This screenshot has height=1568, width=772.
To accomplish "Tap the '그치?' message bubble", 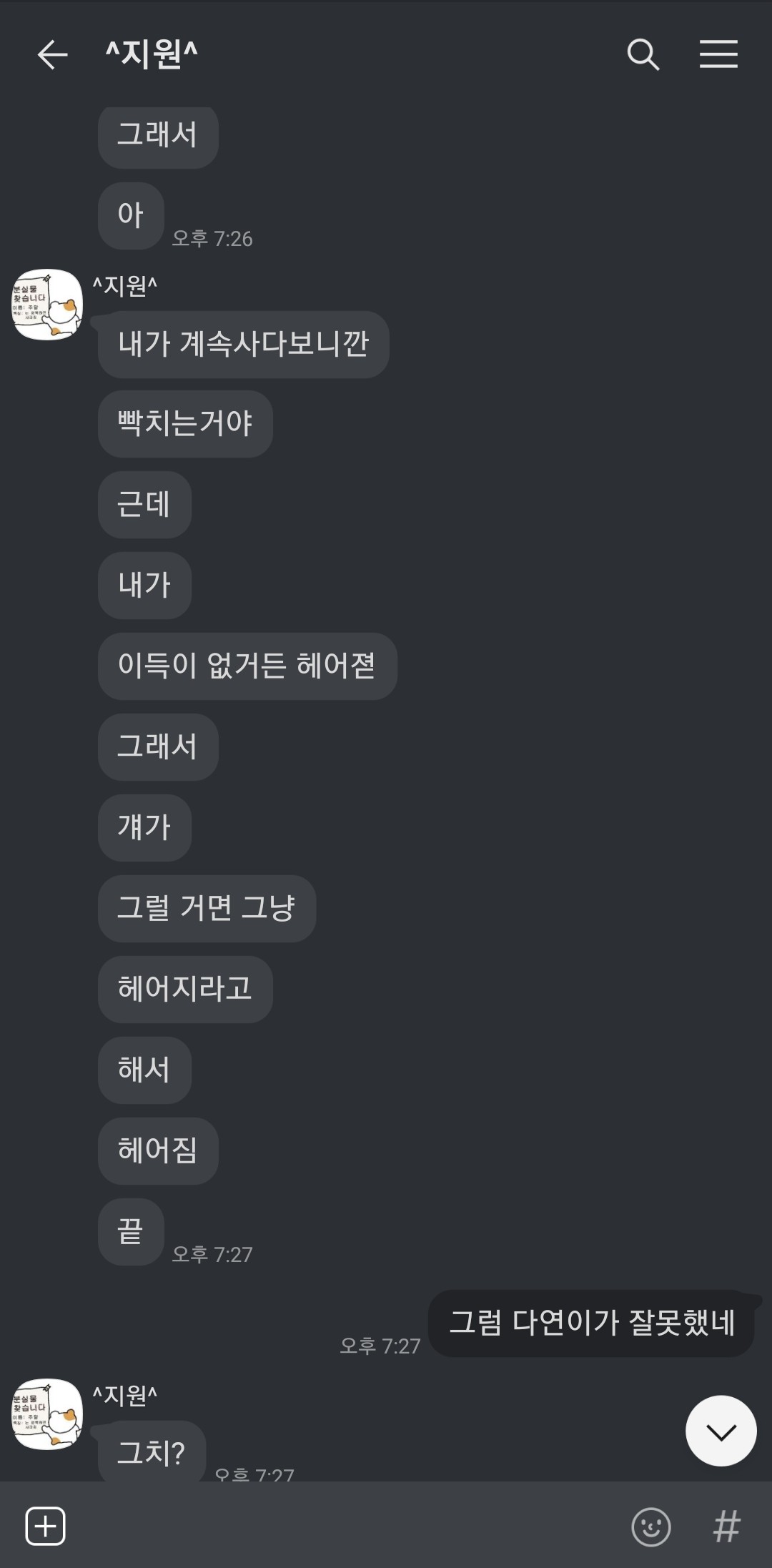I will pyautogui.click(x=152, y=1452).
